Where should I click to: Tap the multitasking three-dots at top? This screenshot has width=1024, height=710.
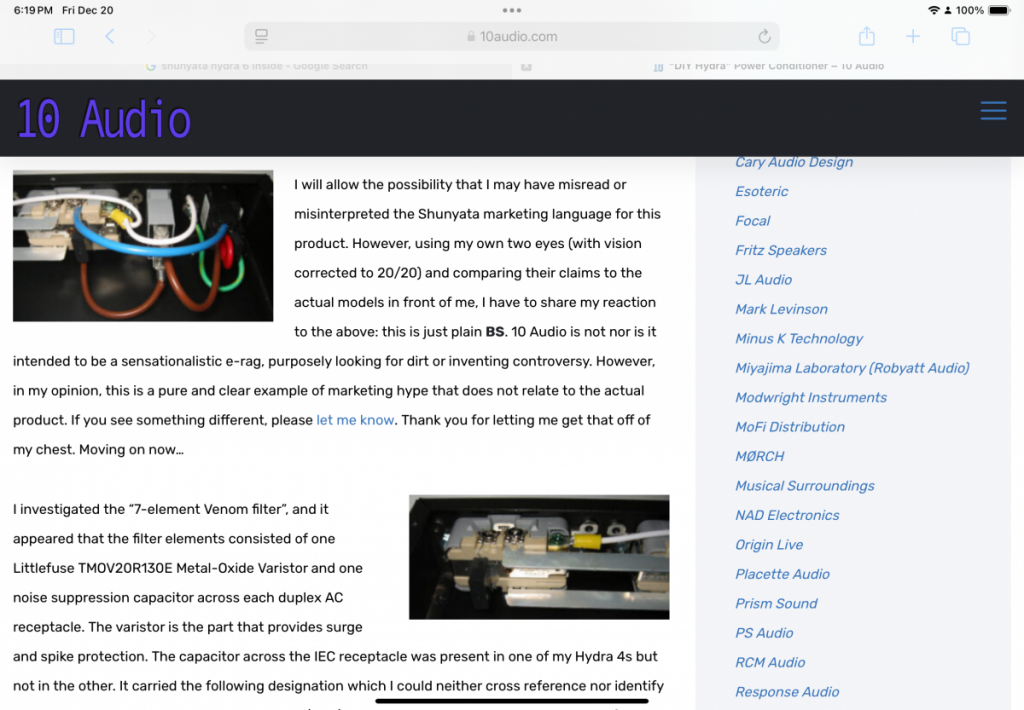(512, 10)
